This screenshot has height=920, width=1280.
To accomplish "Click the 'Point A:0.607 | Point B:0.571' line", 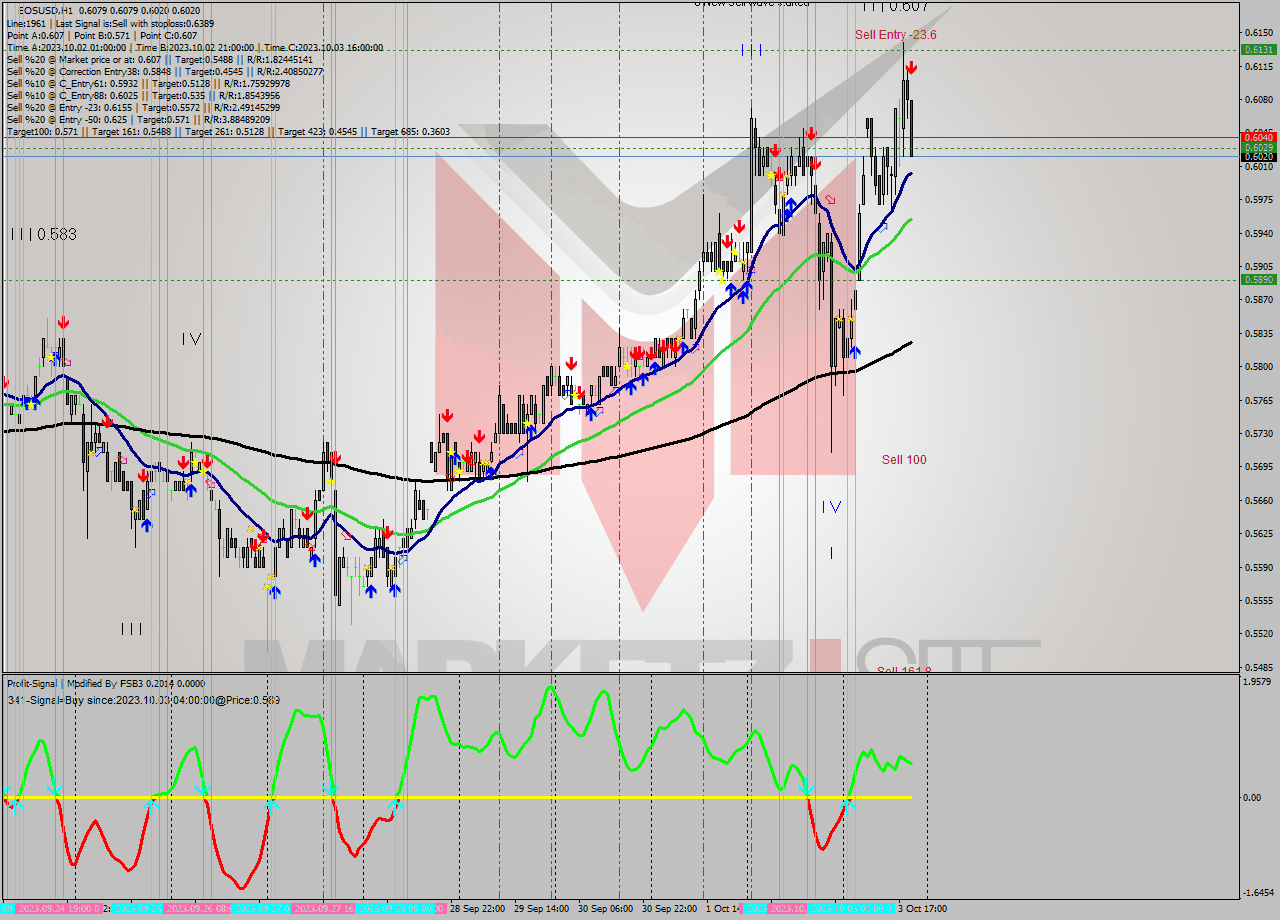I will click(x=102, y=35).
